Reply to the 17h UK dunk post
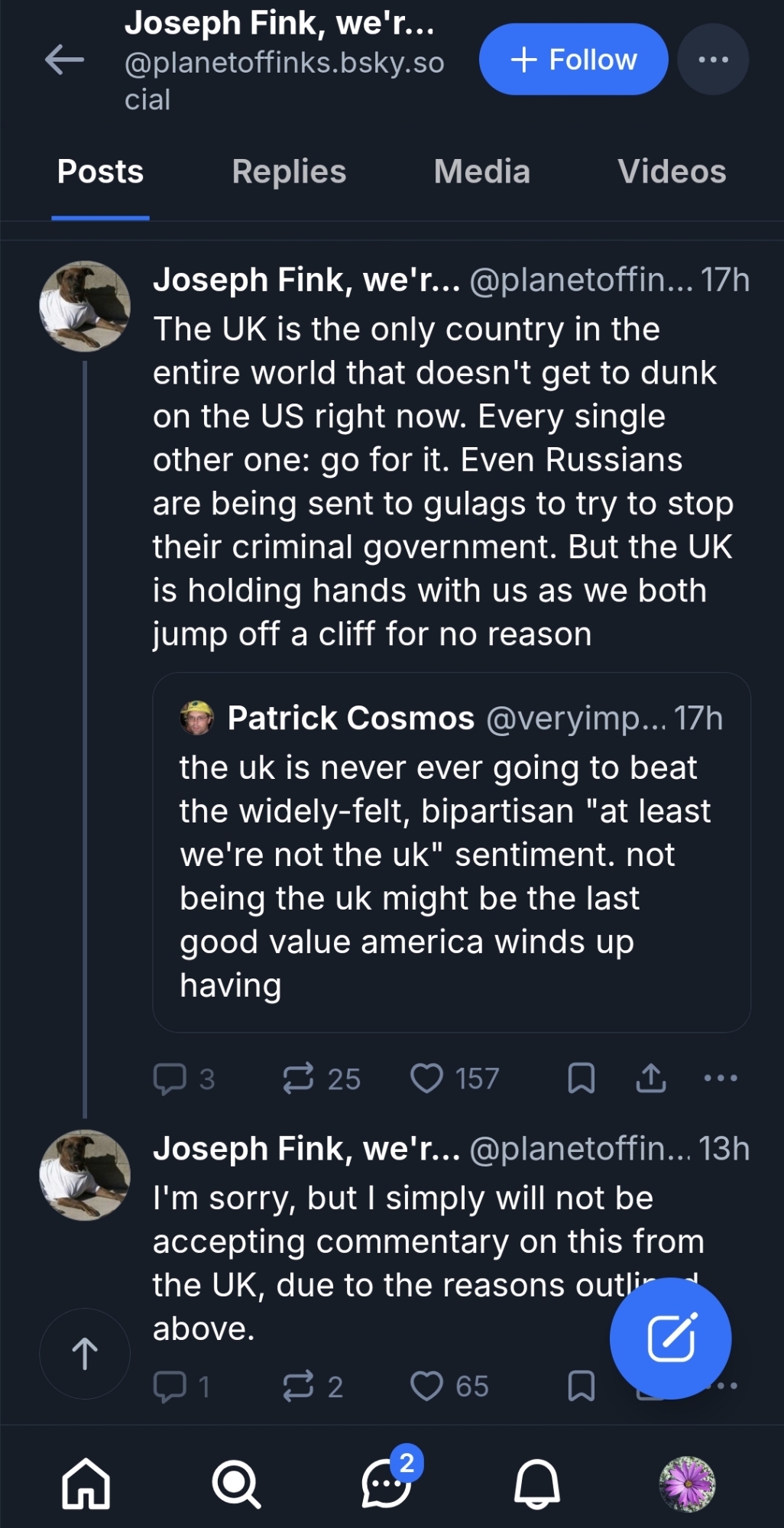The width and height of the screenshot is (784, 1528). coord(170,1079)
